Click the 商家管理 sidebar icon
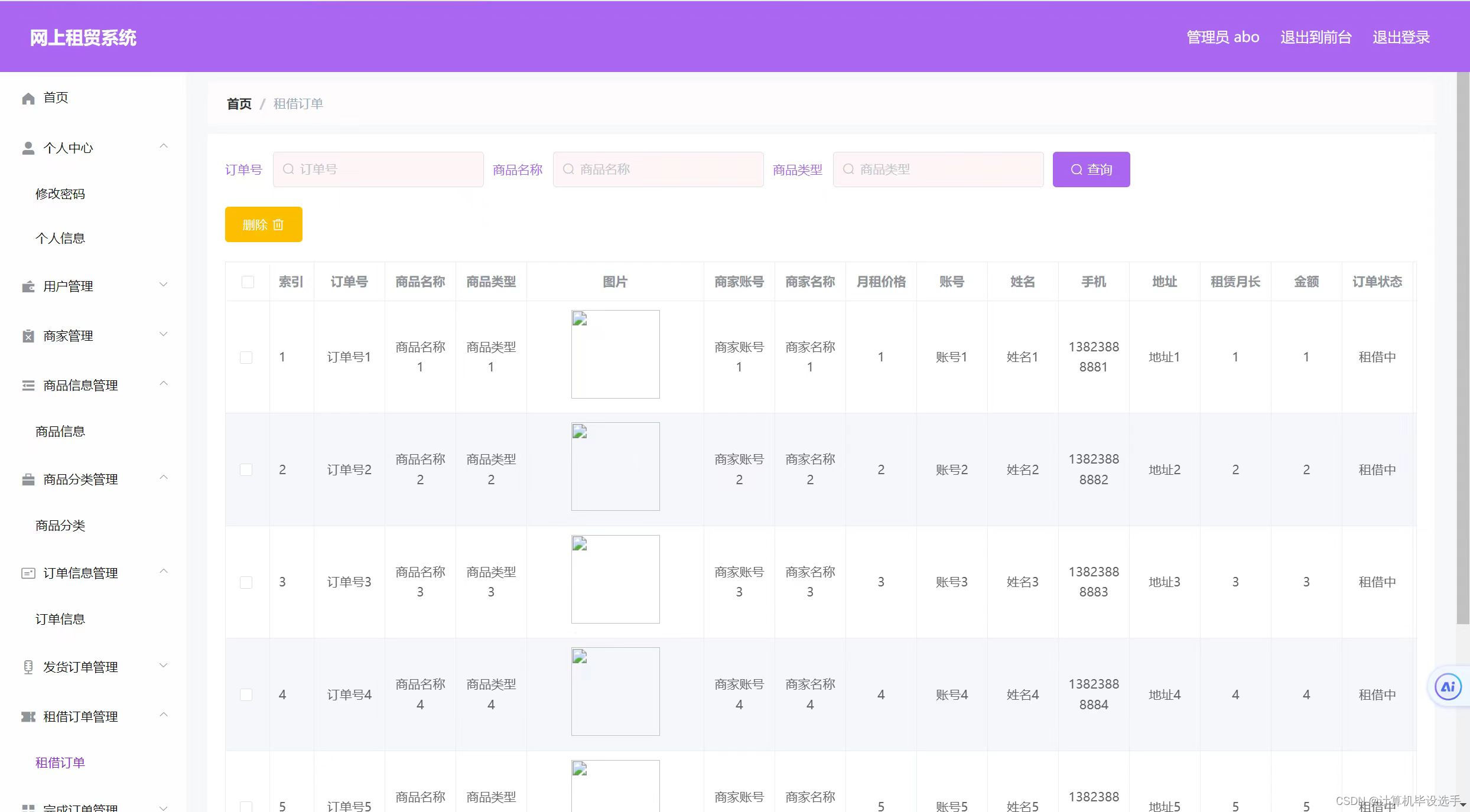This screenshot has height=812, width=1470. pyautogui.click(x=28, y=336)
